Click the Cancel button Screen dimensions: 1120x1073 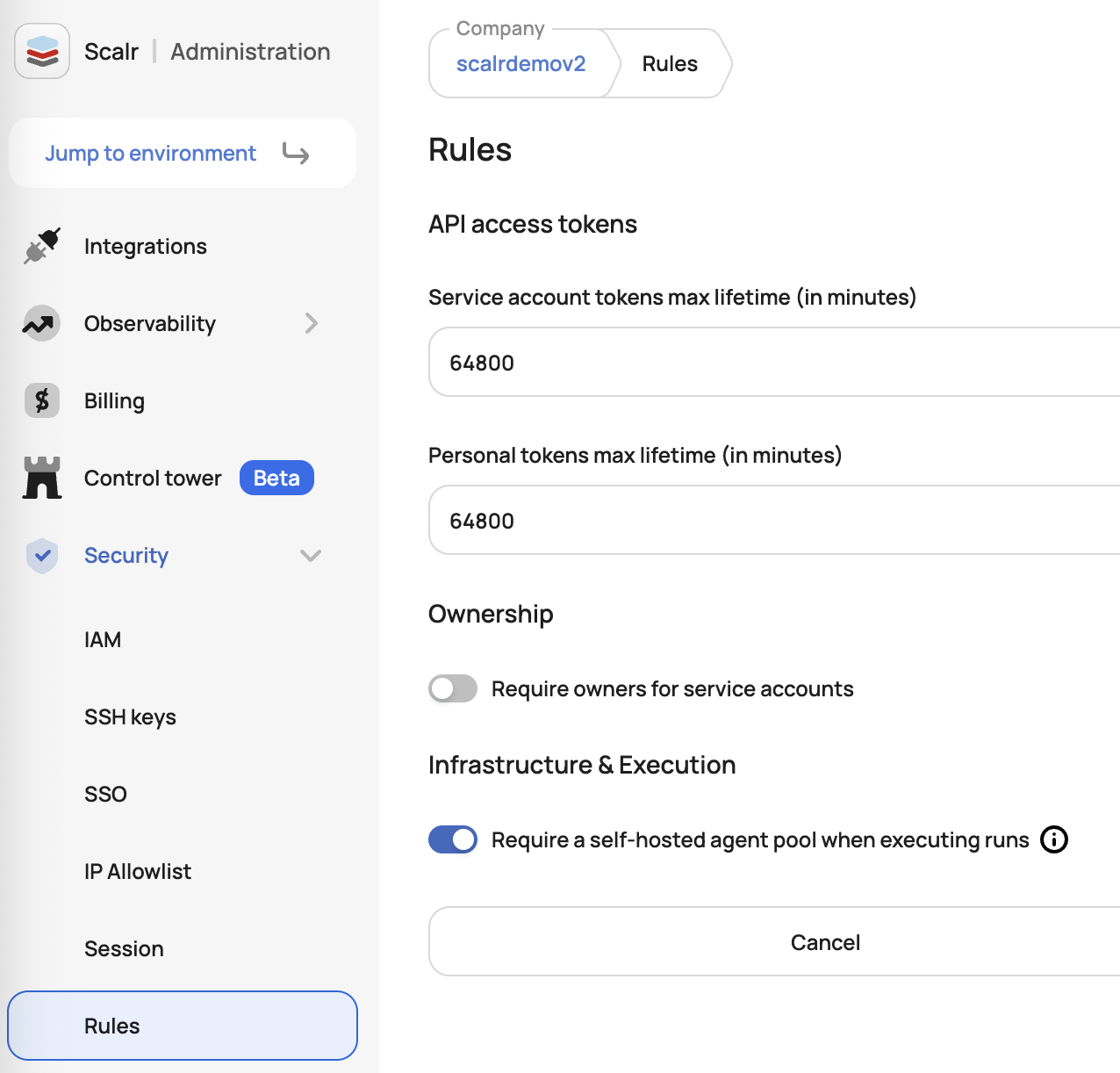(x=774, y=941)
